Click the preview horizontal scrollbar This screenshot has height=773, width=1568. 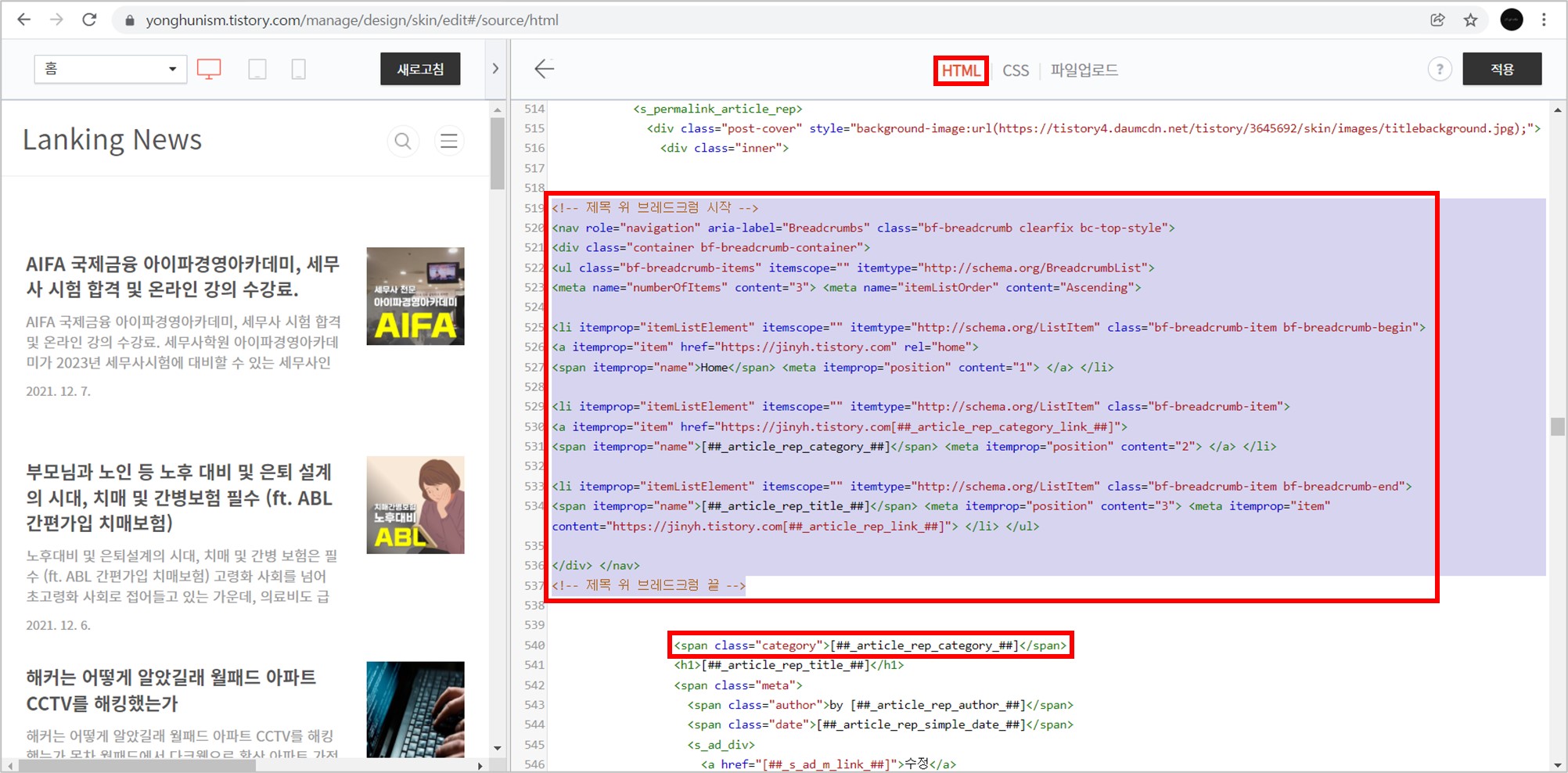click(137, 766)
